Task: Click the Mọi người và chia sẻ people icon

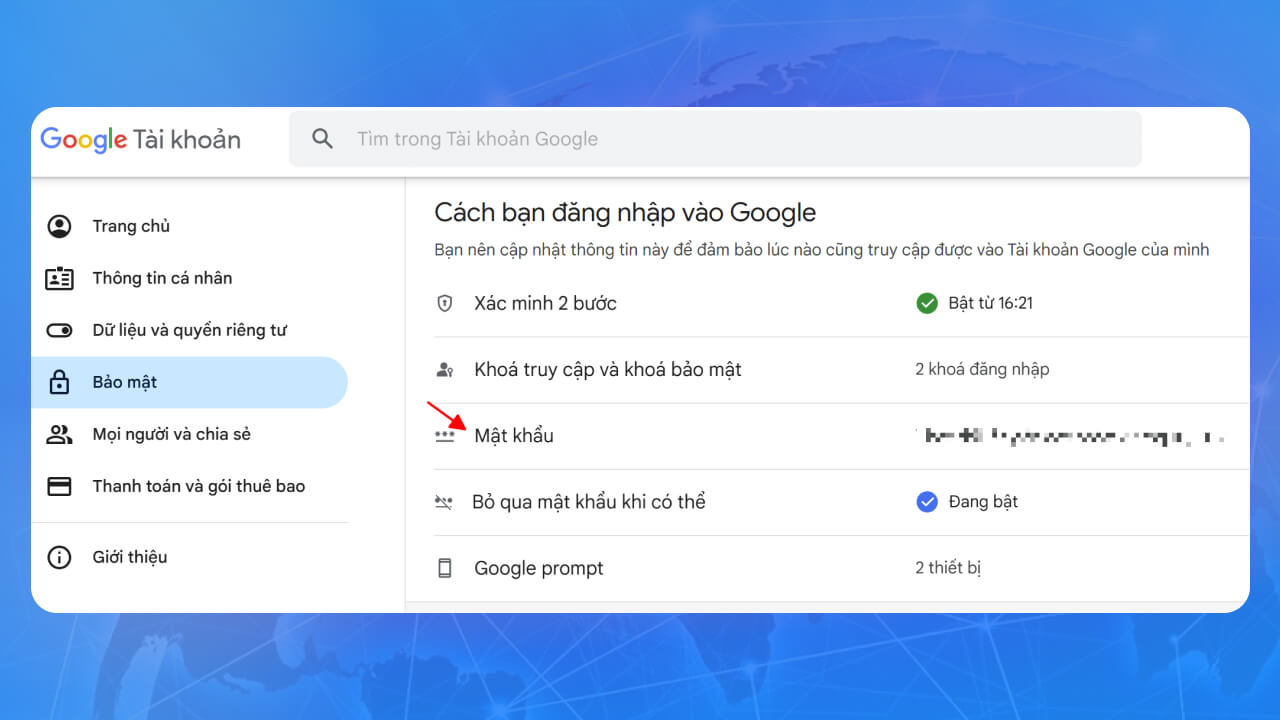Action: tap(60, 434)
